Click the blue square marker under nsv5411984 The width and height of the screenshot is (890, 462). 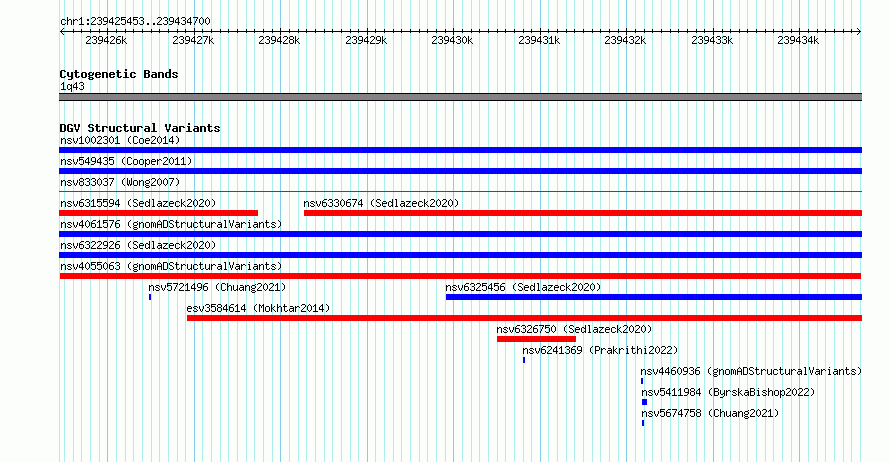click(644, 402)
